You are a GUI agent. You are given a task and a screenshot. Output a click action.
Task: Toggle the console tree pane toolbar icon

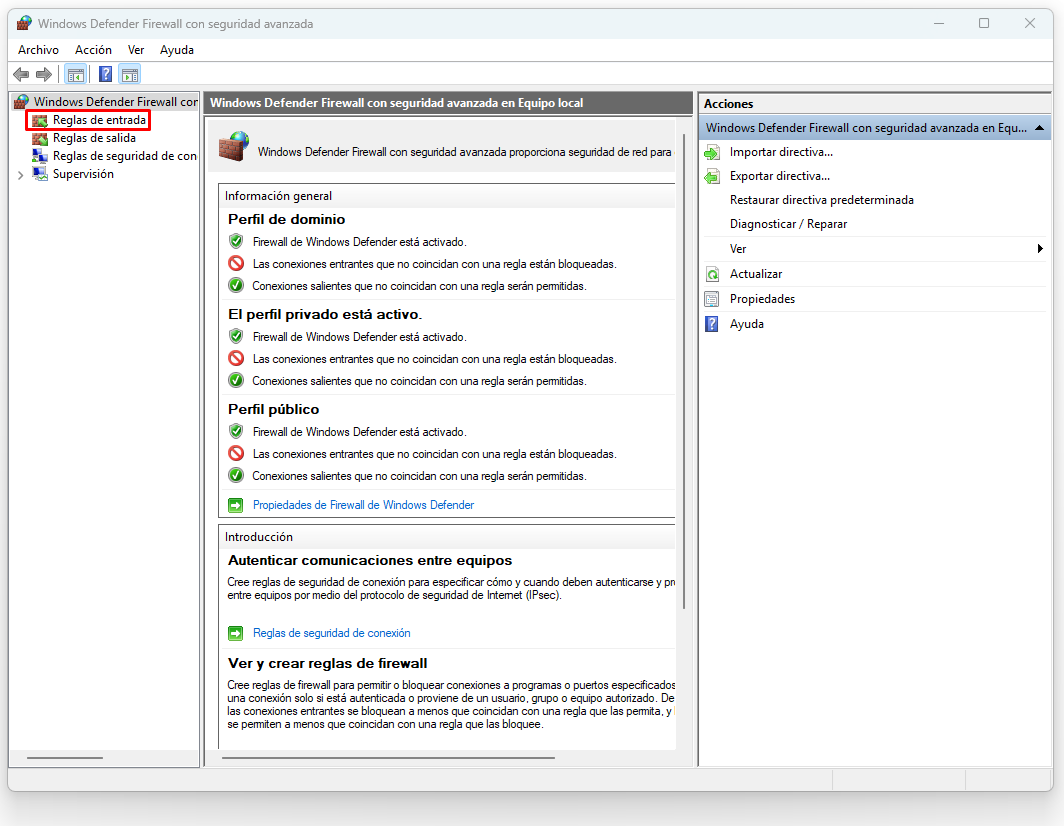click(x=75, y=74)
